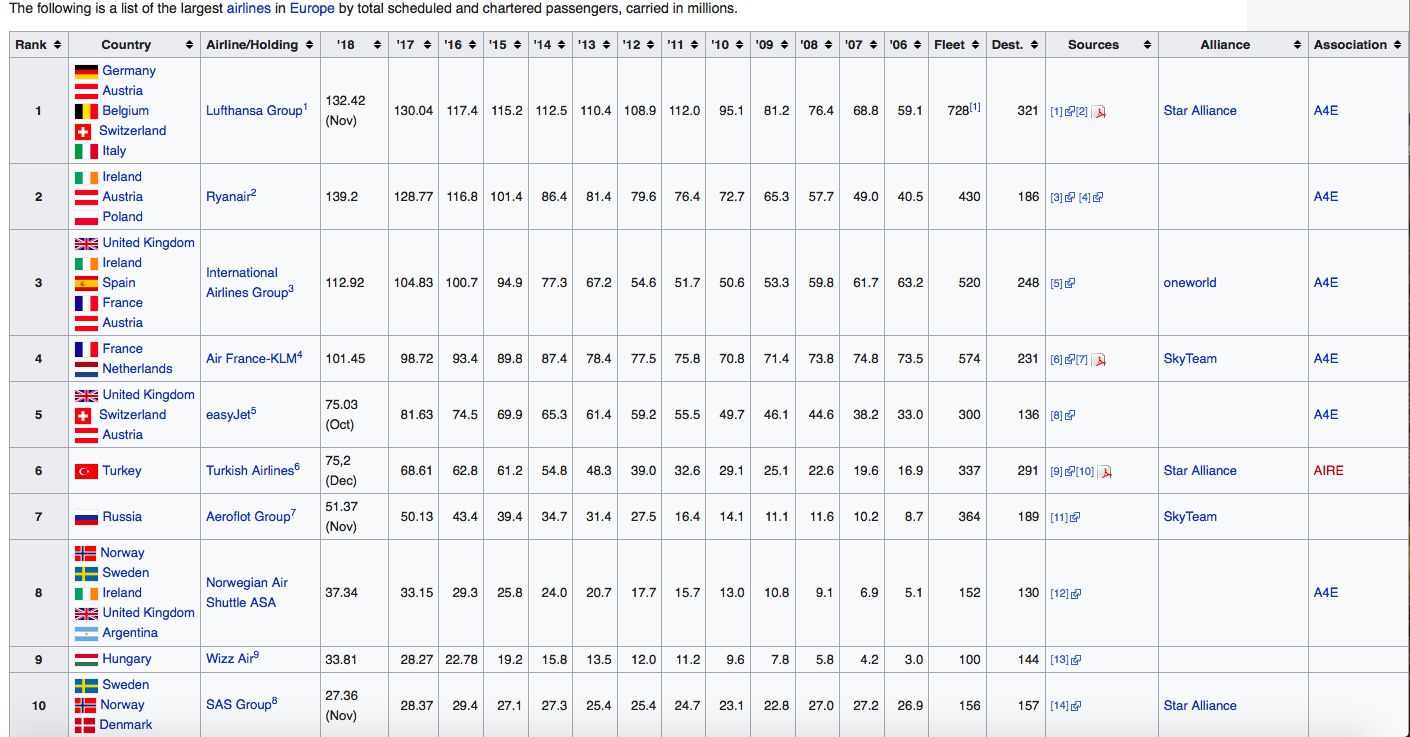1410x737 pixels.
Task: Sort table by Association column arrows
Action: click(x=1397, y=45)
